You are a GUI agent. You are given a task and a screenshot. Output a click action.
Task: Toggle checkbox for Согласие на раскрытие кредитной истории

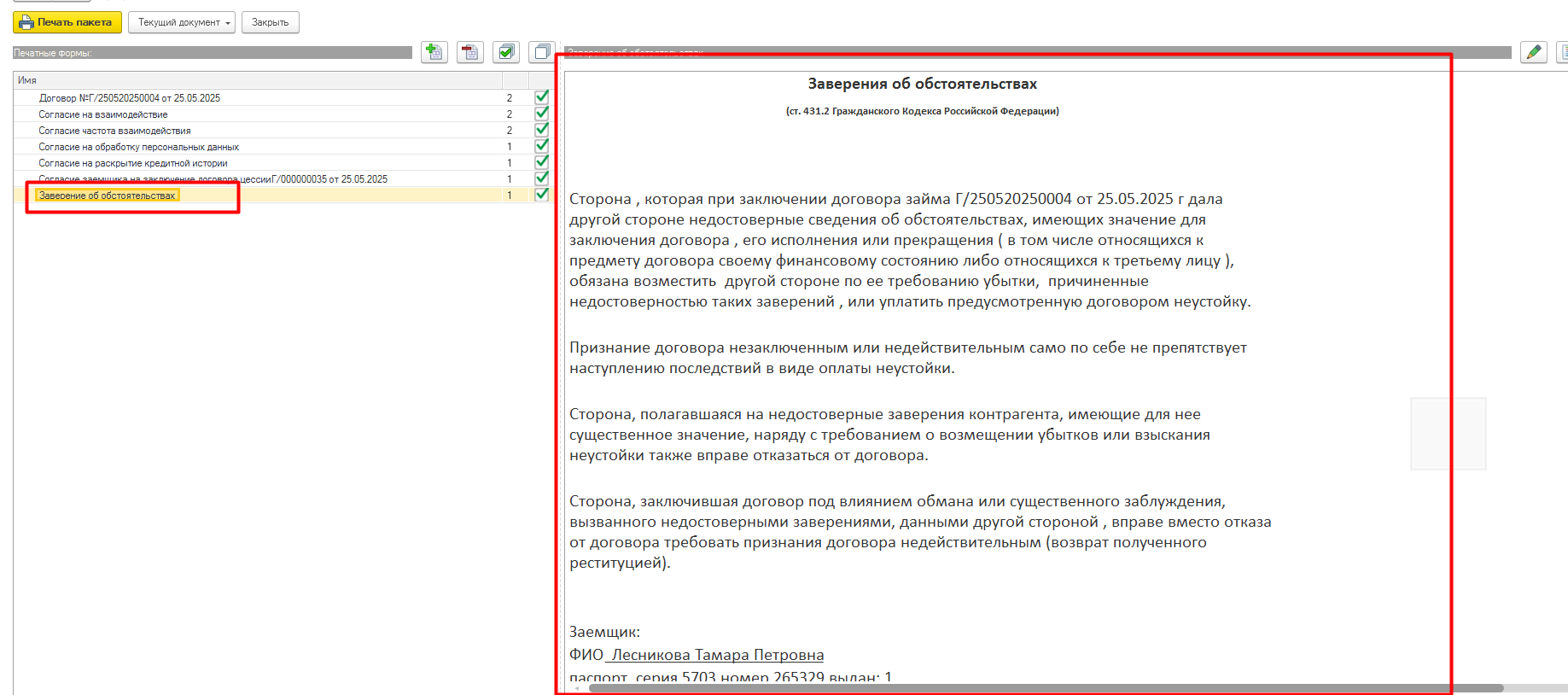[541, 162]
